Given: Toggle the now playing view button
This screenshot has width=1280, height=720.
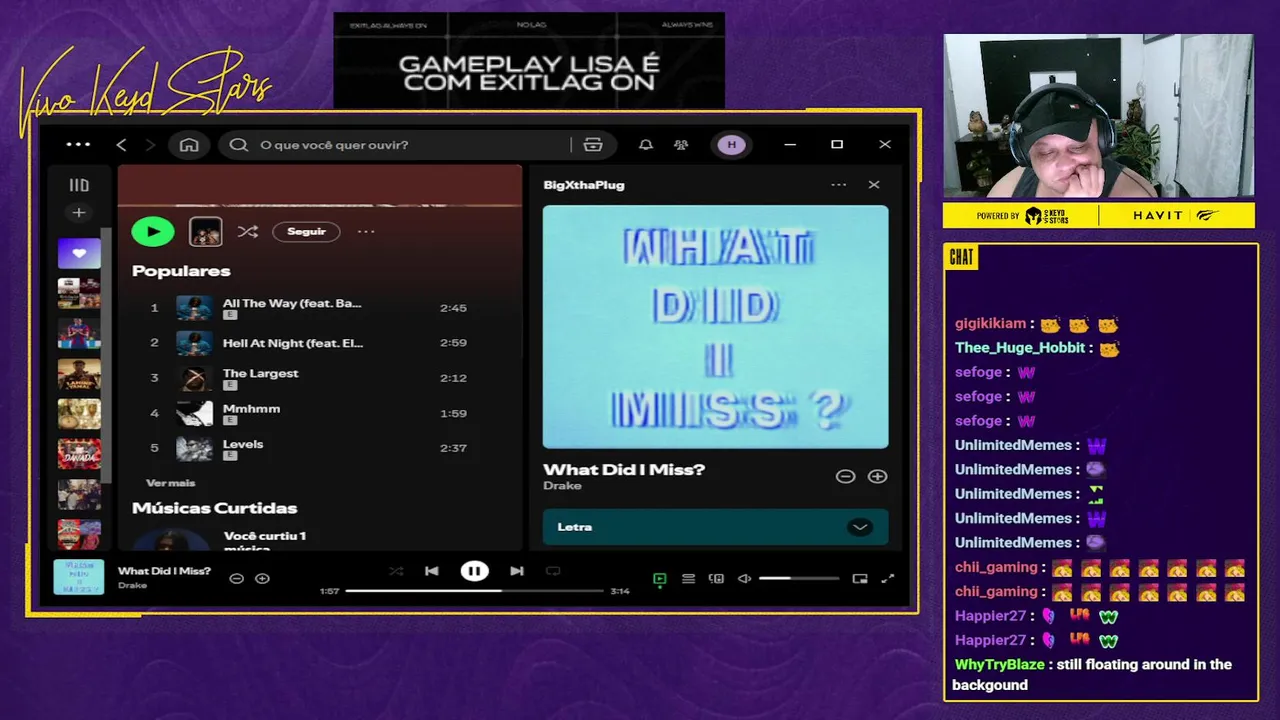Looking at the screenshot, I should pos(660,579).
